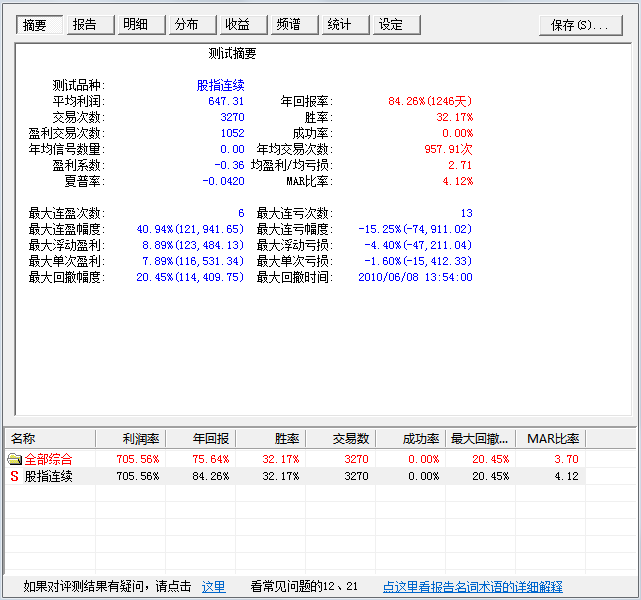
Task: Click the -4.40%(-47,211.04) floating loss value
Action: pyautogui.click(x=418, y=245)
